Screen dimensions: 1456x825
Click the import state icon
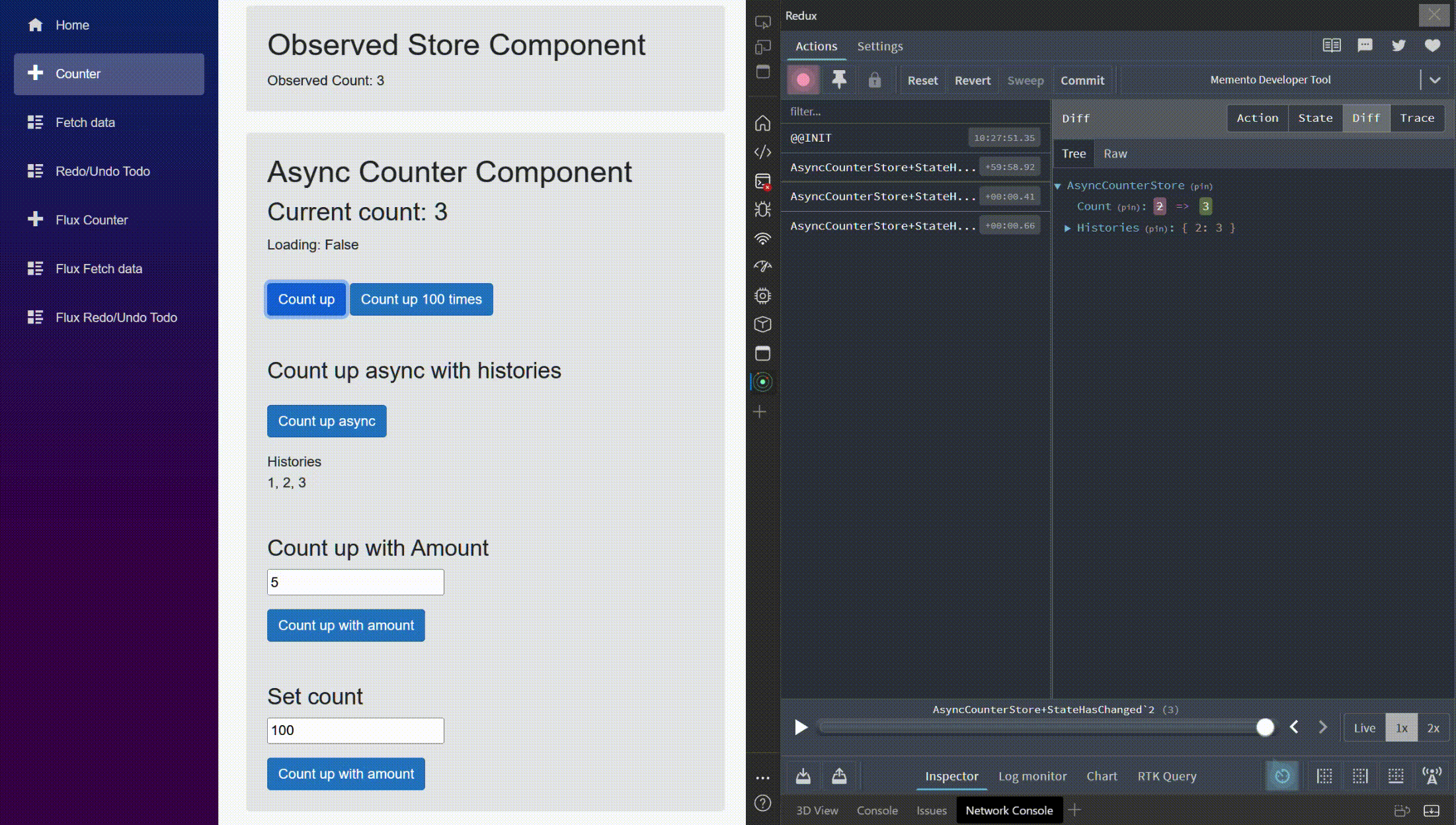803,776
